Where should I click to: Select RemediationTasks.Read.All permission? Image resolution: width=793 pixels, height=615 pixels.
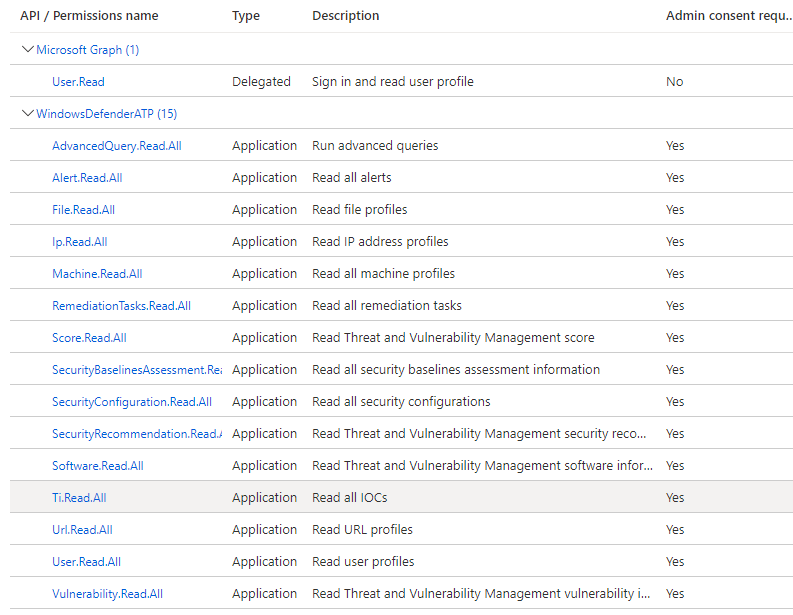tap(121, 306)
